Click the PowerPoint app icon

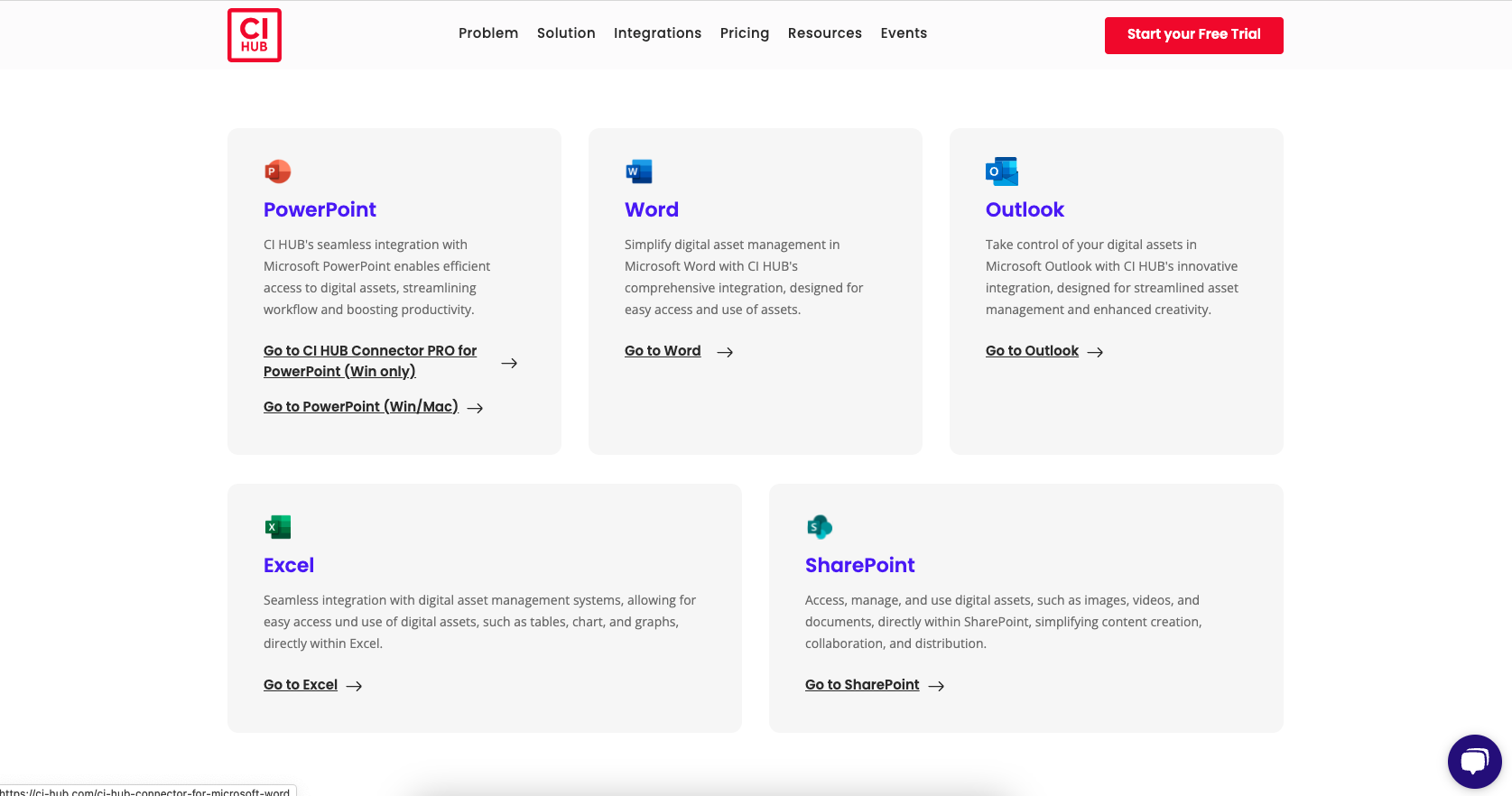point(277,171)
